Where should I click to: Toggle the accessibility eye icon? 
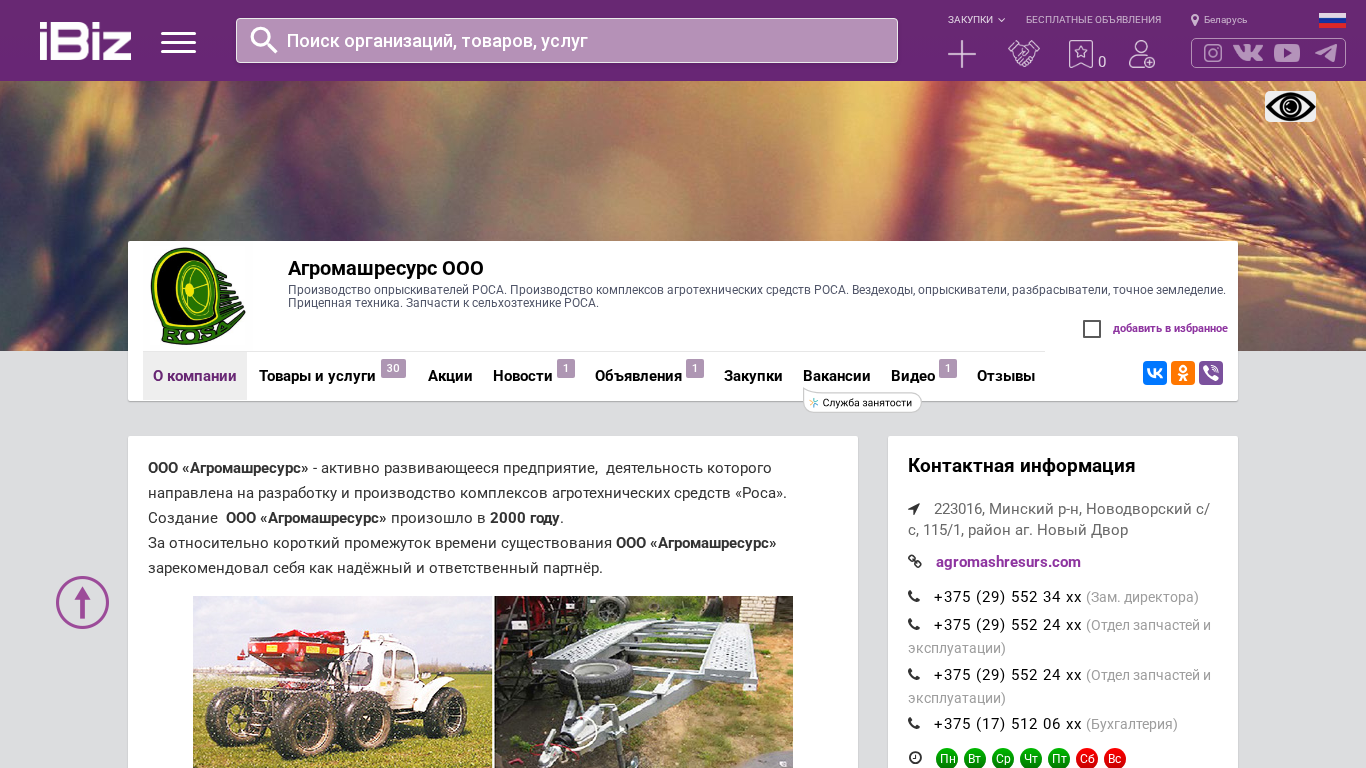point(1290,106)
